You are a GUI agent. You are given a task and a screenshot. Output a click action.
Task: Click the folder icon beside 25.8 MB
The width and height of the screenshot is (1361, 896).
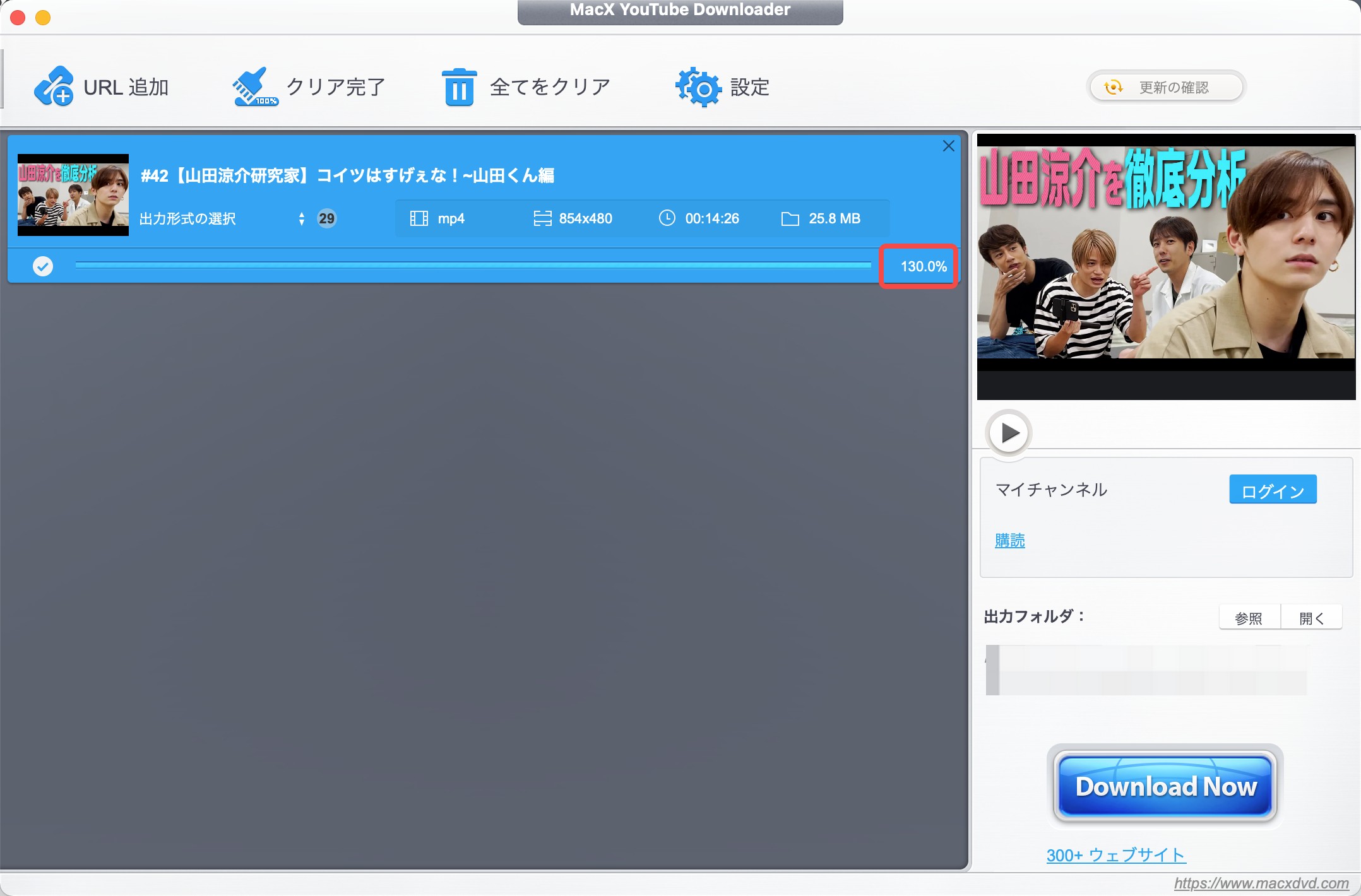point(790,218)
